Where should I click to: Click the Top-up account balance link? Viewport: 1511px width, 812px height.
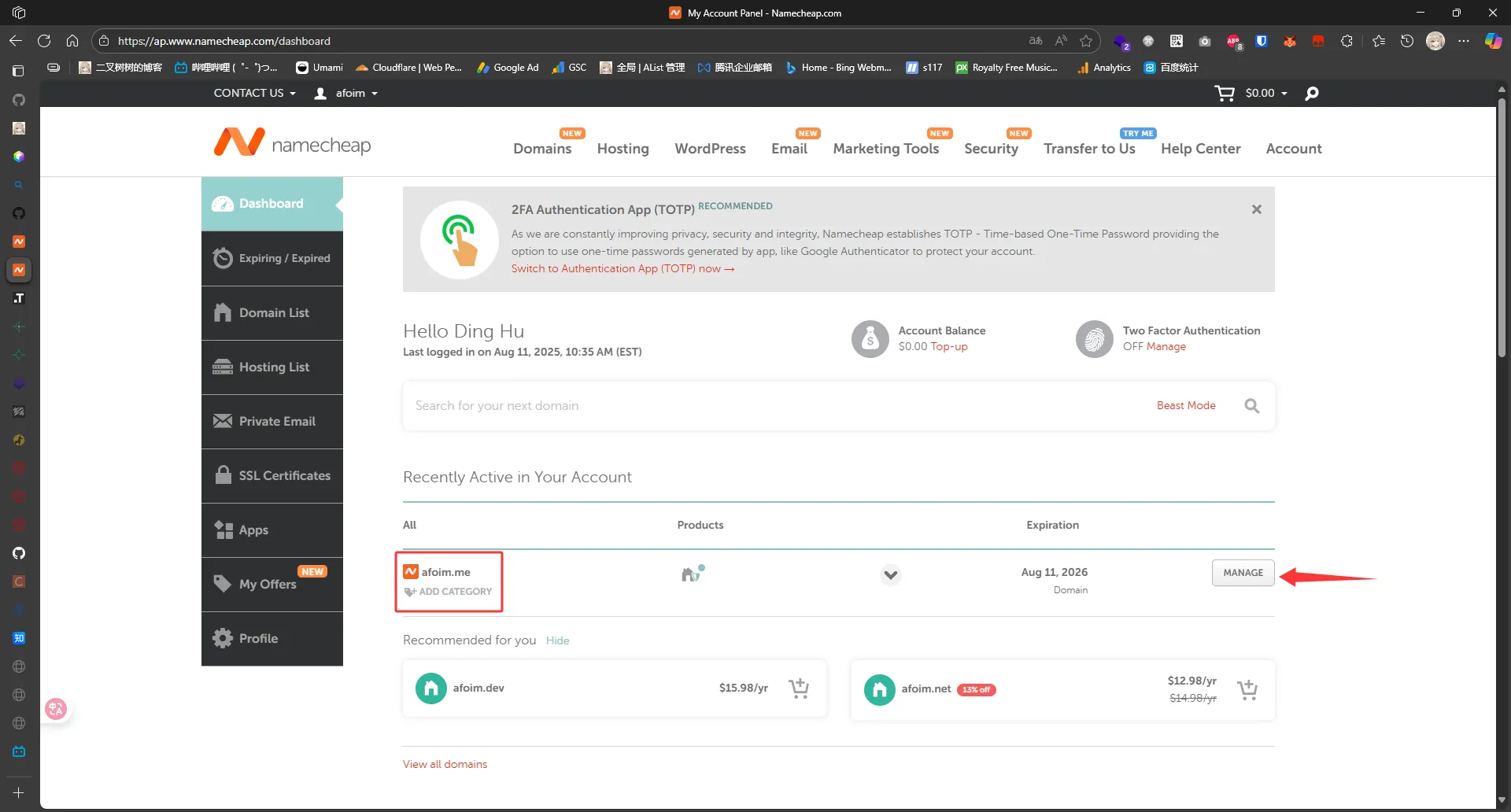[949, 347]
